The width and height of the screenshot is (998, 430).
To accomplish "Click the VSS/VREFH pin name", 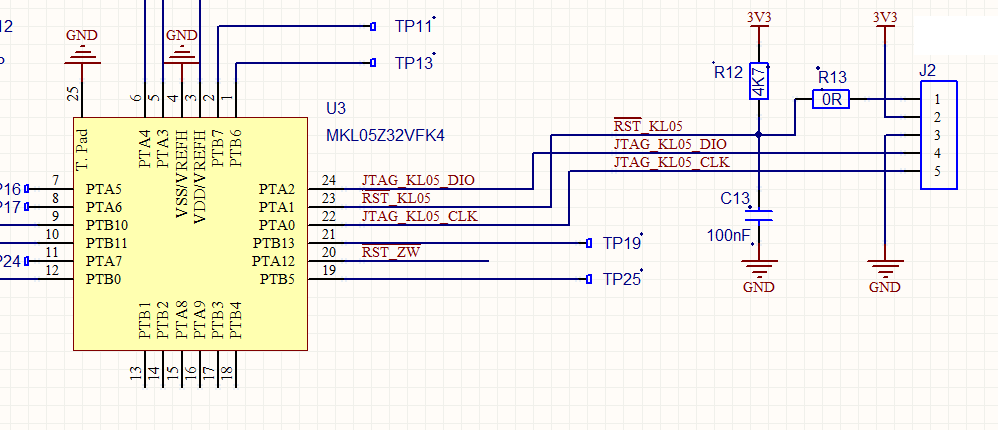I will 181,176.
